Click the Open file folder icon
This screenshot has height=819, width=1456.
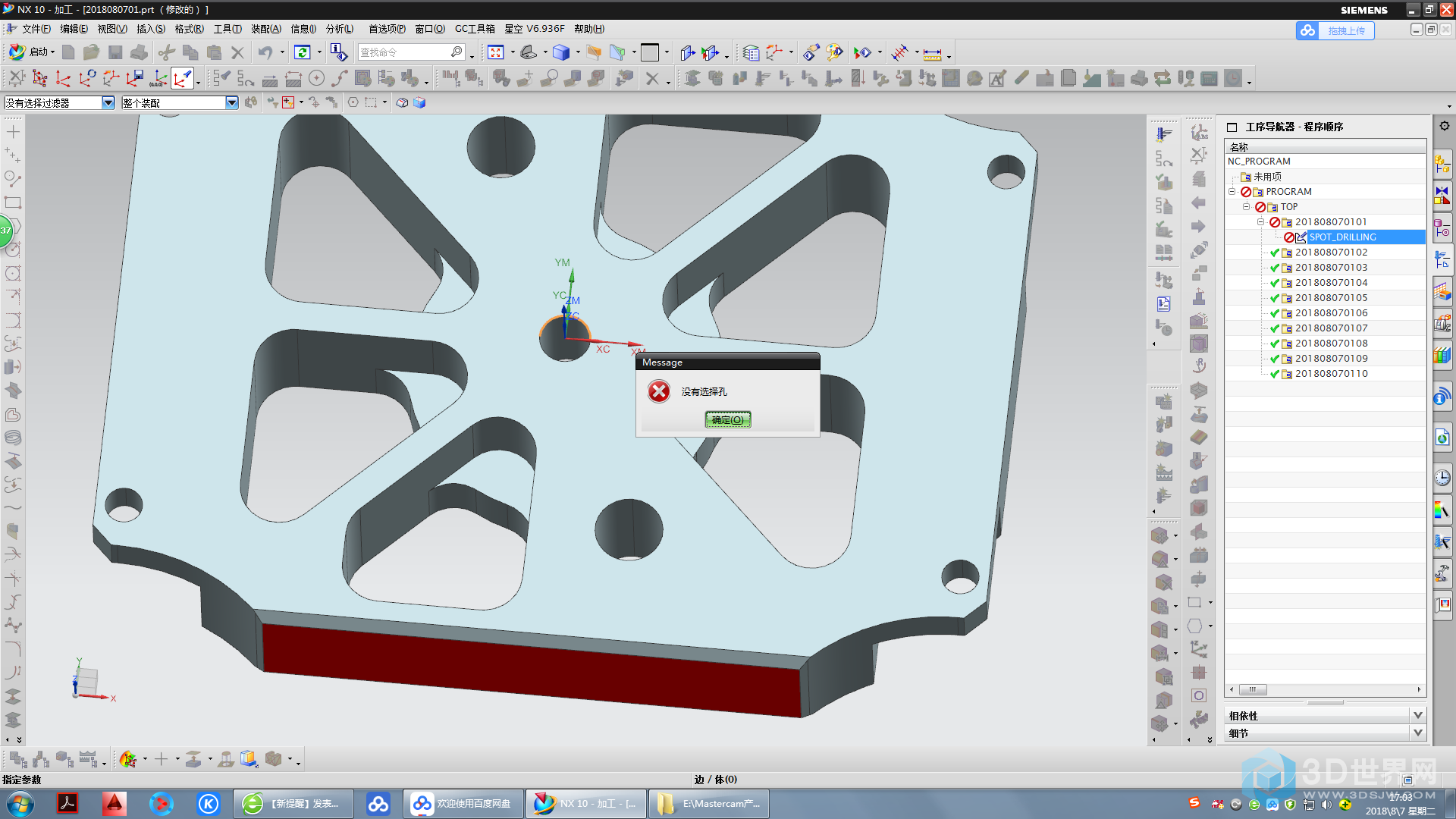pyautogui.click(x=92, y=52)
